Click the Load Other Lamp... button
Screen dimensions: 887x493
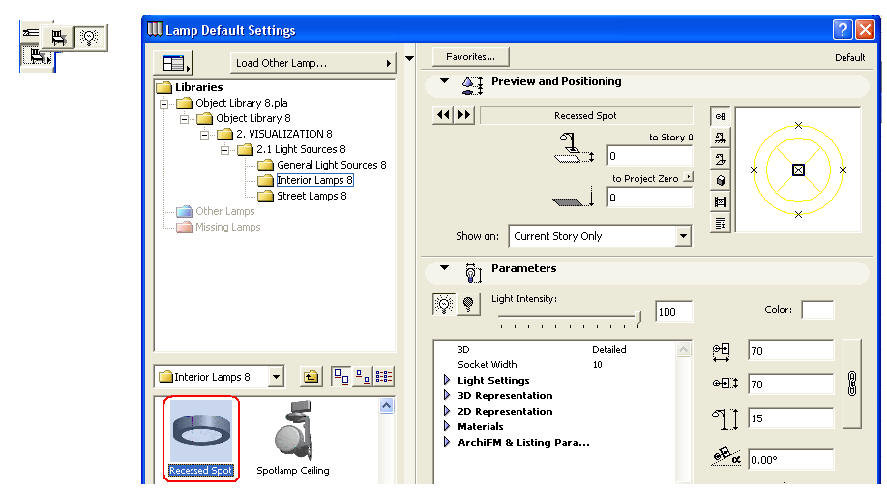point(312,63)
